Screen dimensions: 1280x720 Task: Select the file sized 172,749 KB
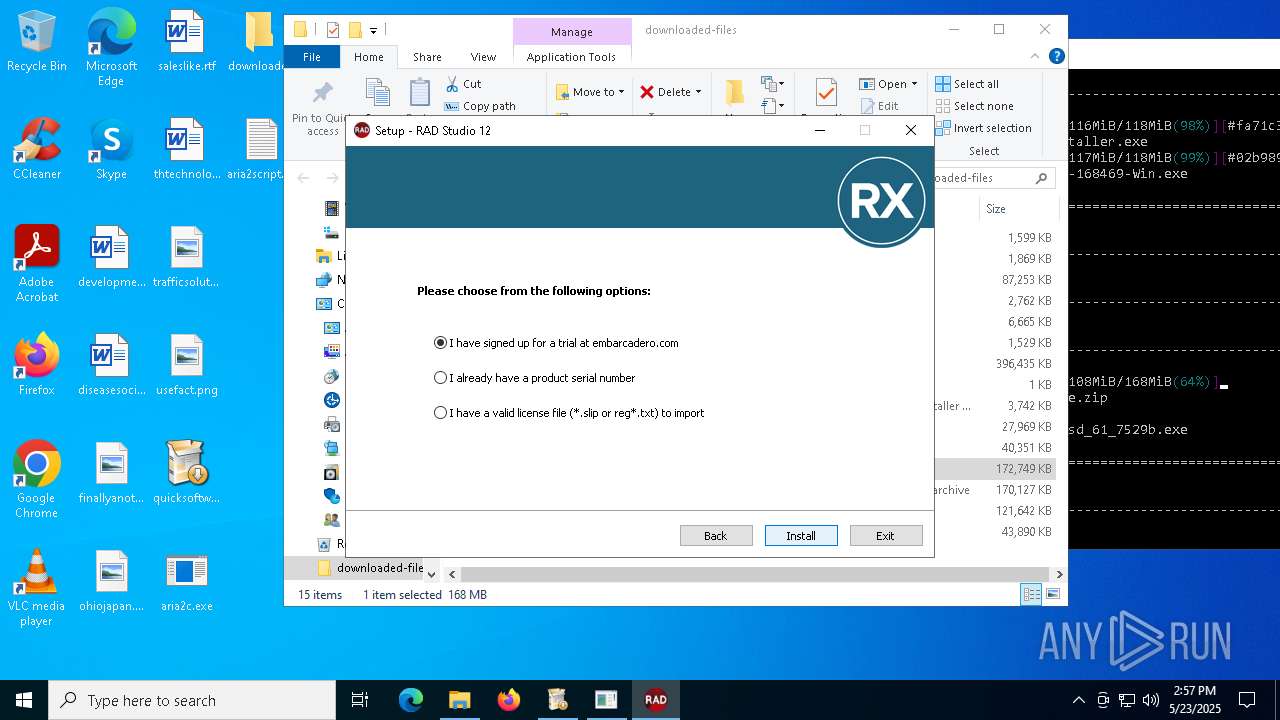[x=1023, y=469]
